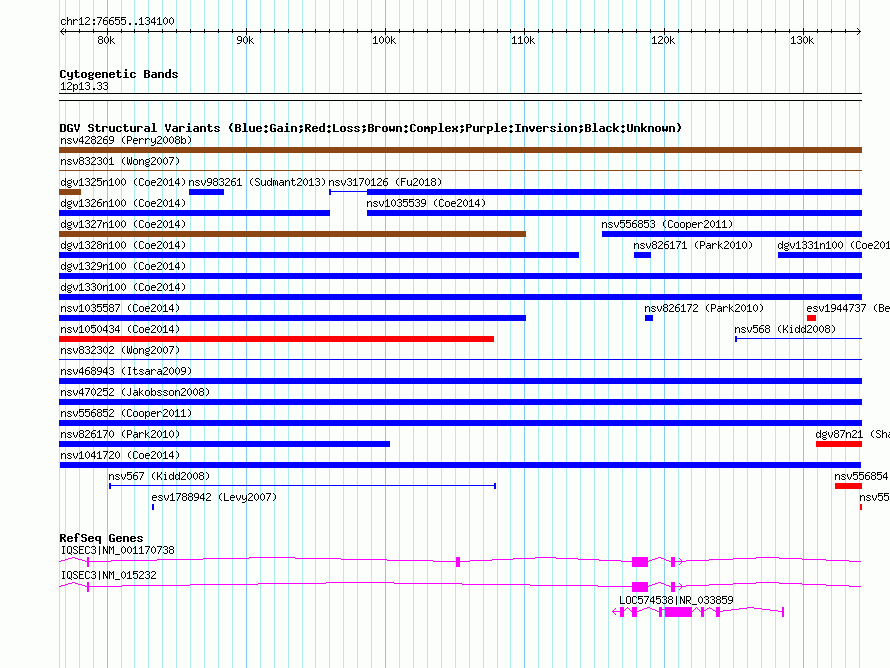Viewport: 890px width, 668px height.
Task: Click the esv1944737 small red loss marker
Action: pos(811,318)
